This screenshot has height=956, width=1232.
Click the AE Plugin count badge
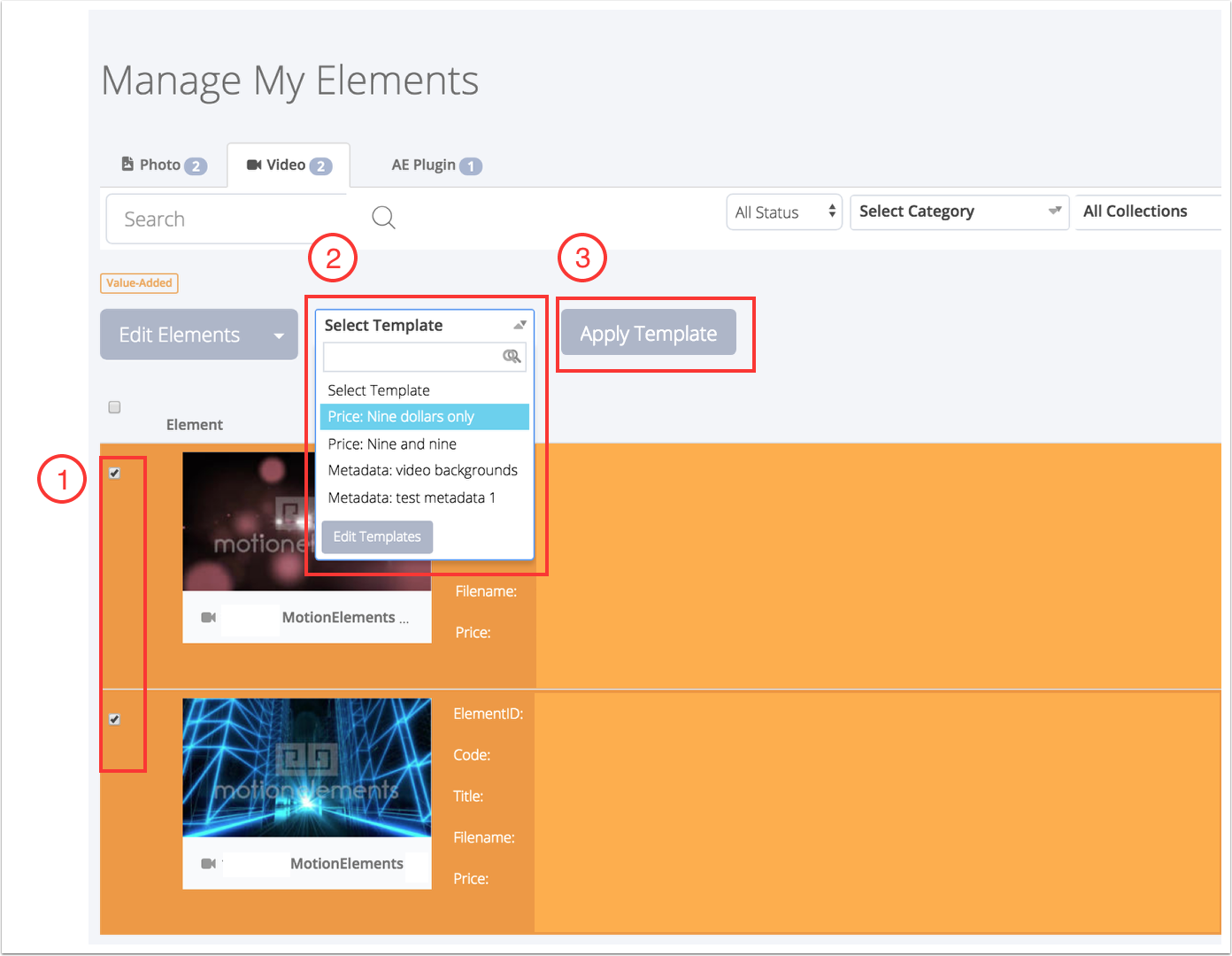click(x=471, y=166)
